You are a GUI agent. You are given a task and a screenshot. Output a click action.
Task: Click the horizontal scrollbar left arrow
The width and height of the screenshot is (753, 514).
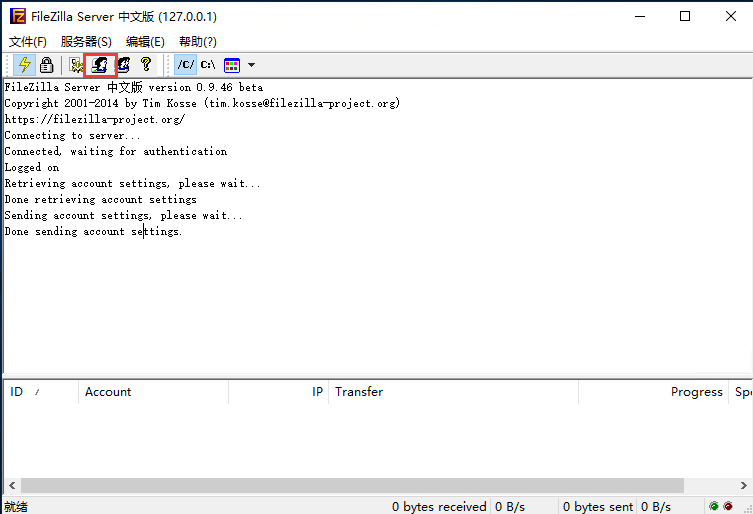[x=12, y=486]
